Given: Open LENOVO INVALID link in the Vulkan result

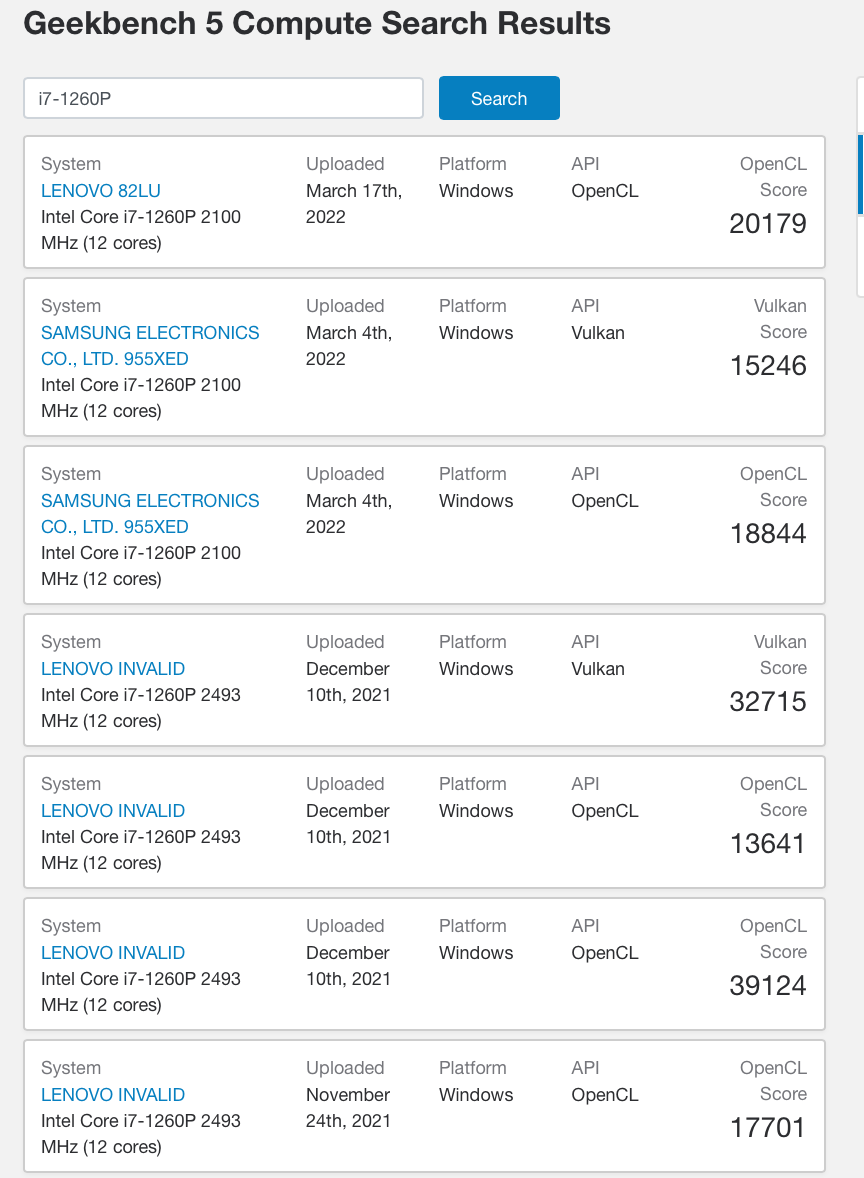Looking at the screenshot, I should pos(113,668).
